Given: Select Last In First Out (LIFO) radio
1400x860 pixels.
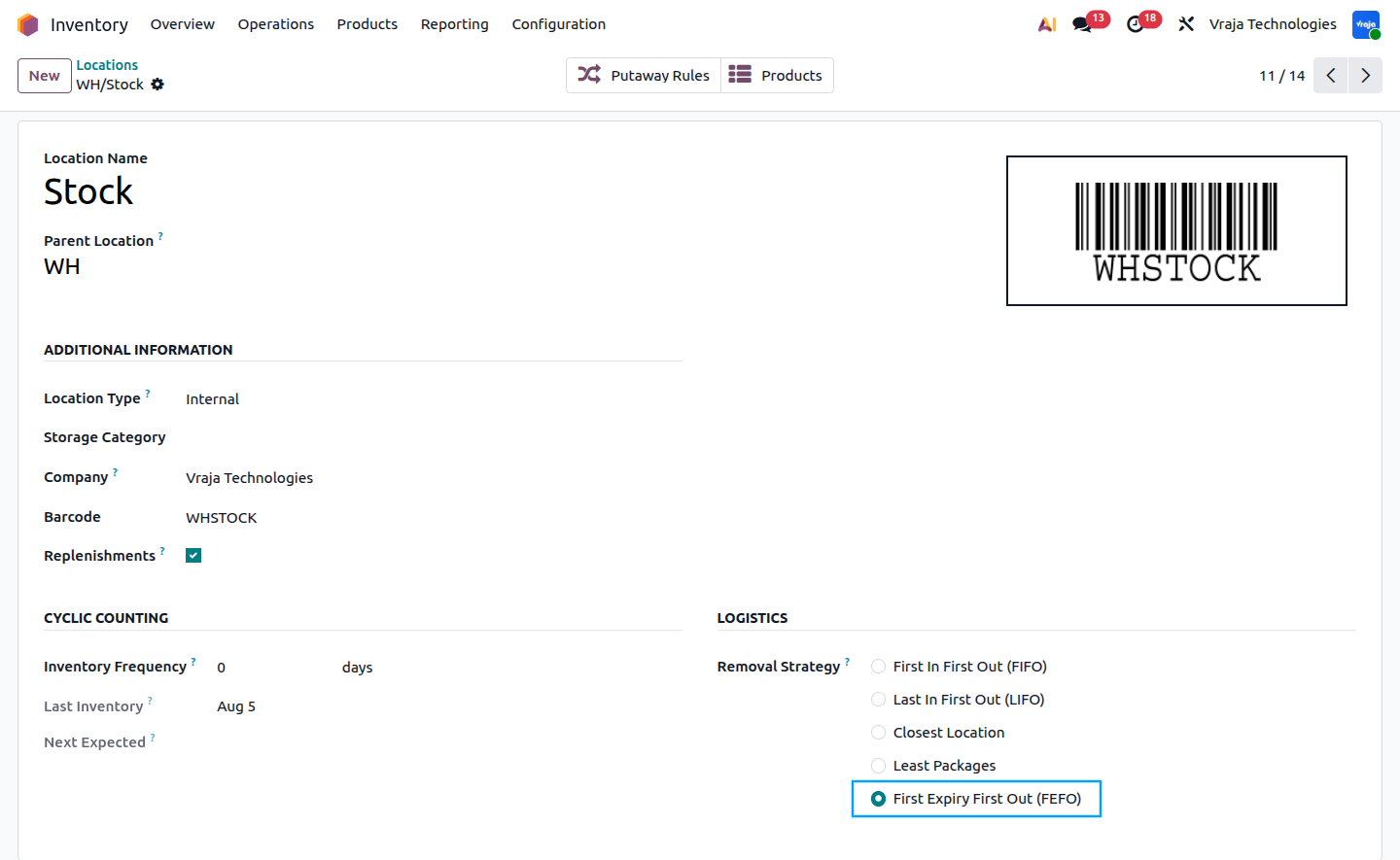Looking at the screenshot, I should click(878, 700).
